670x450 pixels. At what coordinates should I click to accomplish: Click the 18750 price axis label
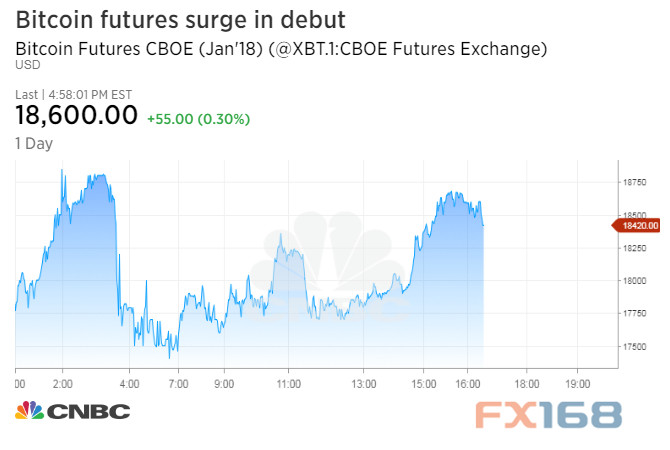pyautogui.click(x=635, y=182)
